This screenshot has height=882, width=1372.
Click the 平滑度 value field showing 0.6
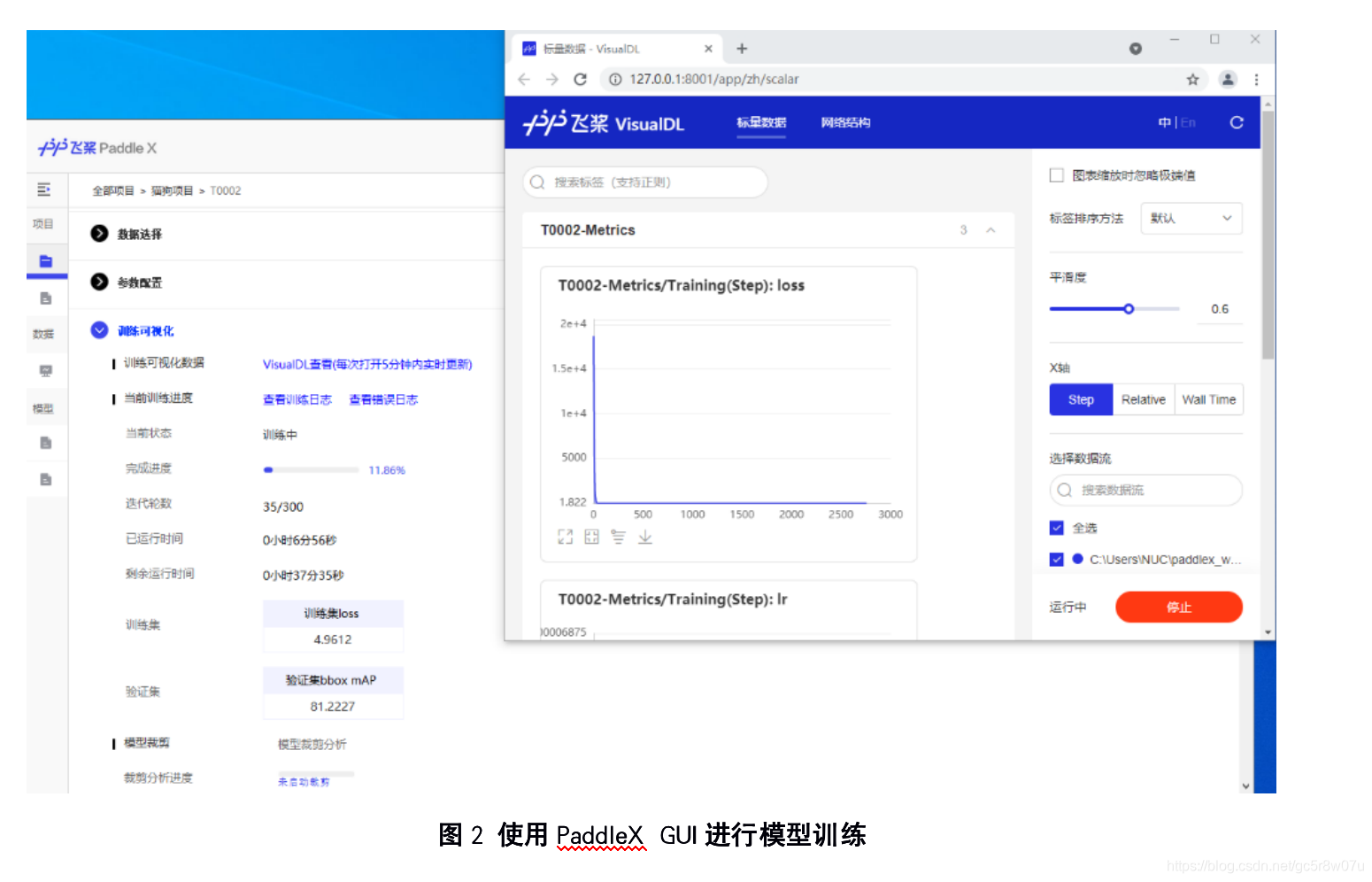tap(1220, 309)
